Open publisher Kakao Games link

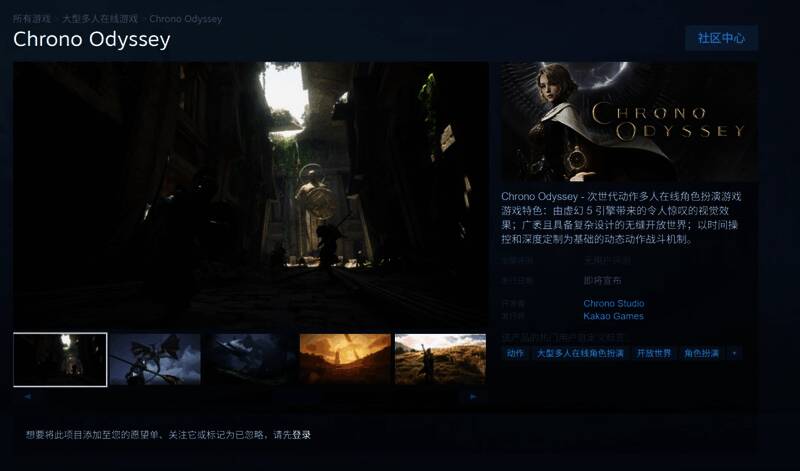tap(613, 316)
